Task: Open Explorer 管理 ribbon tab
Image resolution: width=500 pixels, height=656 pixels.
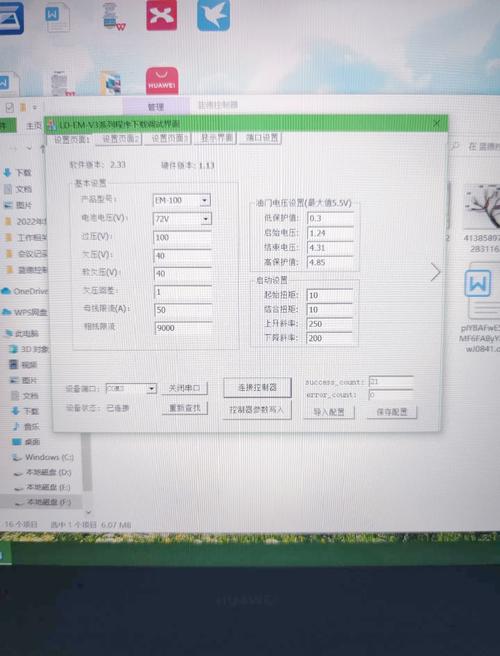Action: coord(156,106)
